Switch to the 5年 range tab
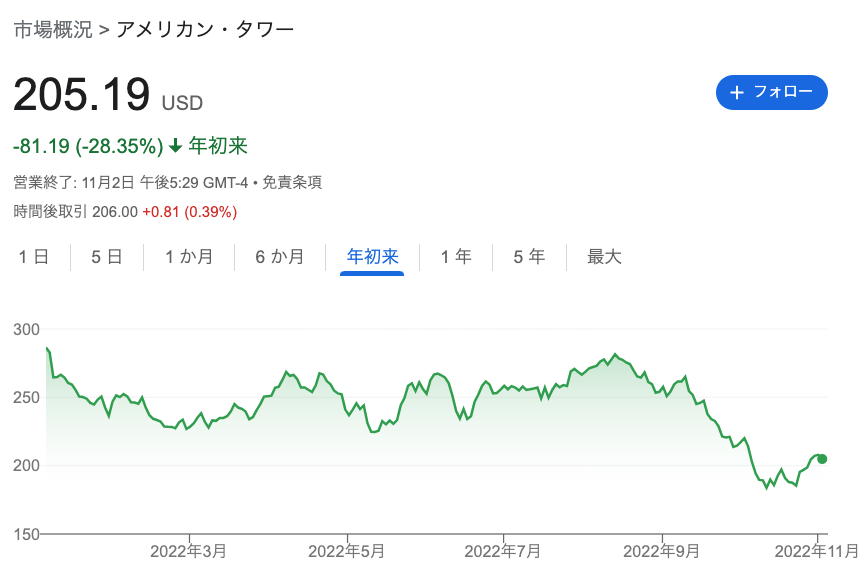The image size is (866, 573). tap(529, 257)
